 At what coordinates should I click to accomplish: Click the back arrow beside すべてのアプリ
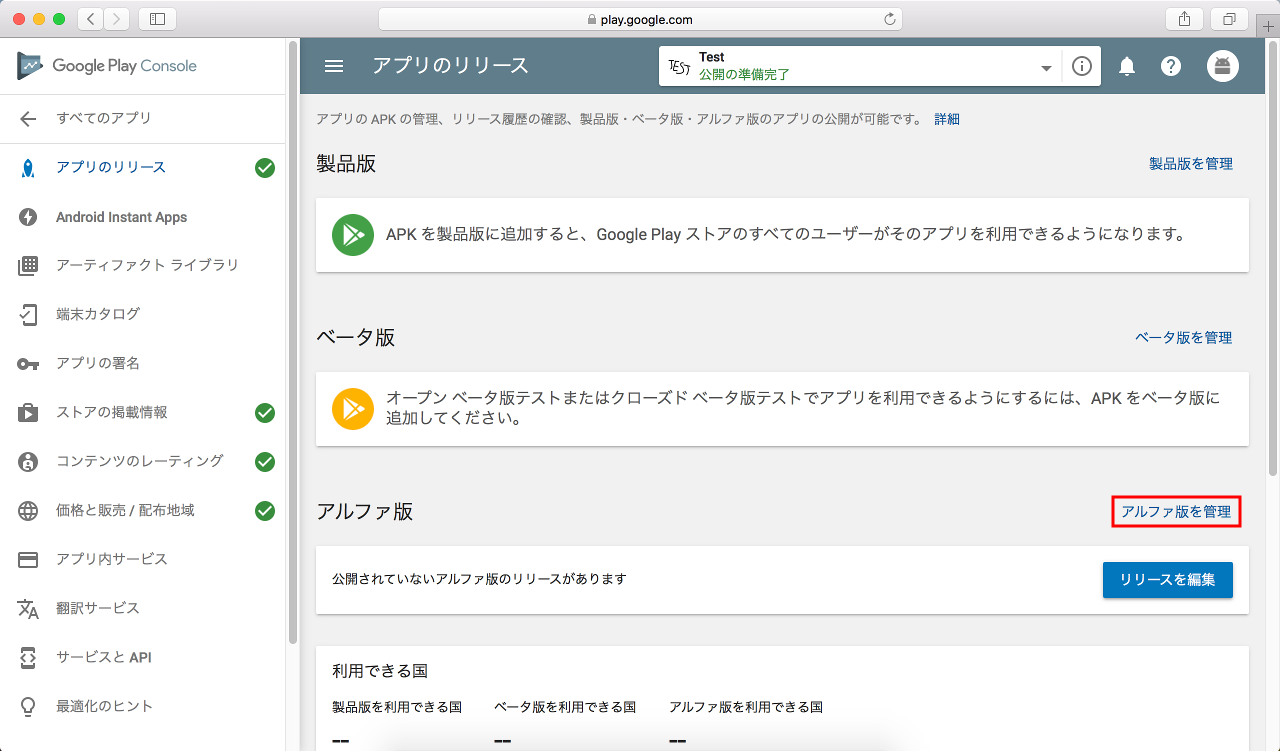pos(28,118)
